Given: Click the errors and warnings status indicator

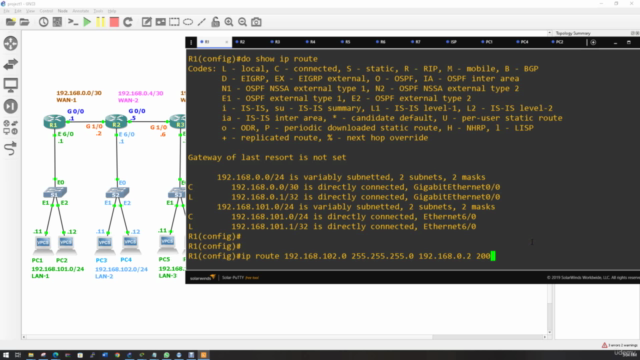Looking at the screenshot, I should tap(619, 345).
